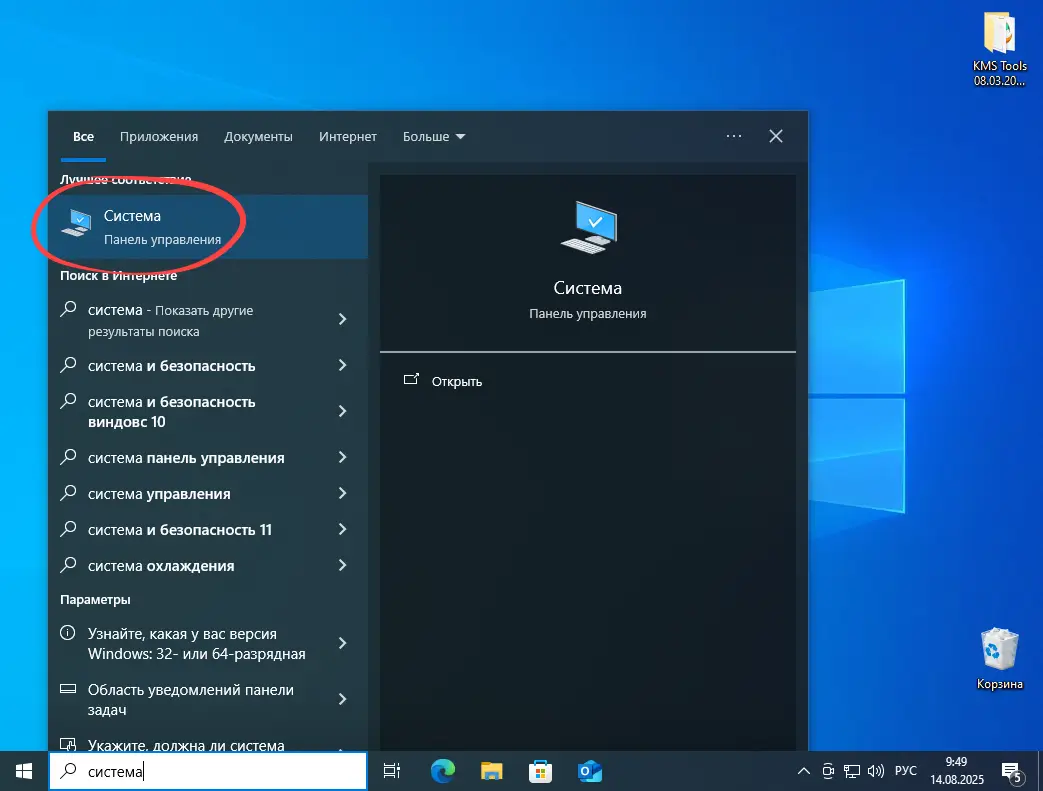Expand the Больше filter dropdown
The width and height of the screenshot is (1043, 791).
tap(433, 136)
